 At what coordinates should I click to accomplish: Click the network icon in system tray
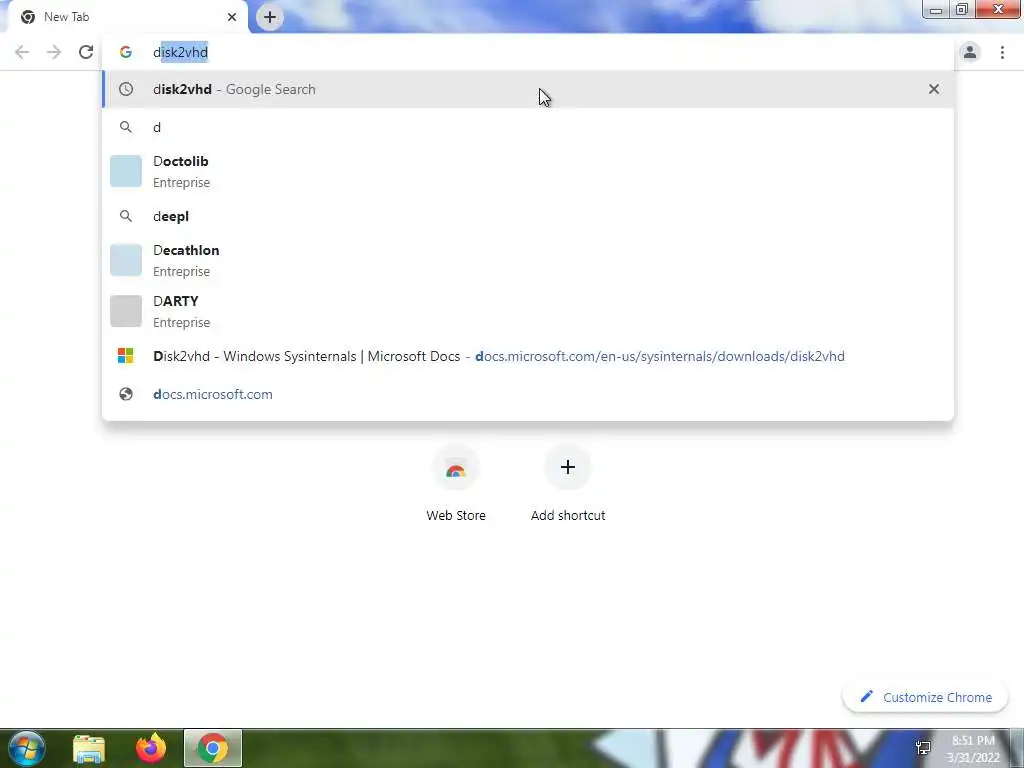point(923,748)
